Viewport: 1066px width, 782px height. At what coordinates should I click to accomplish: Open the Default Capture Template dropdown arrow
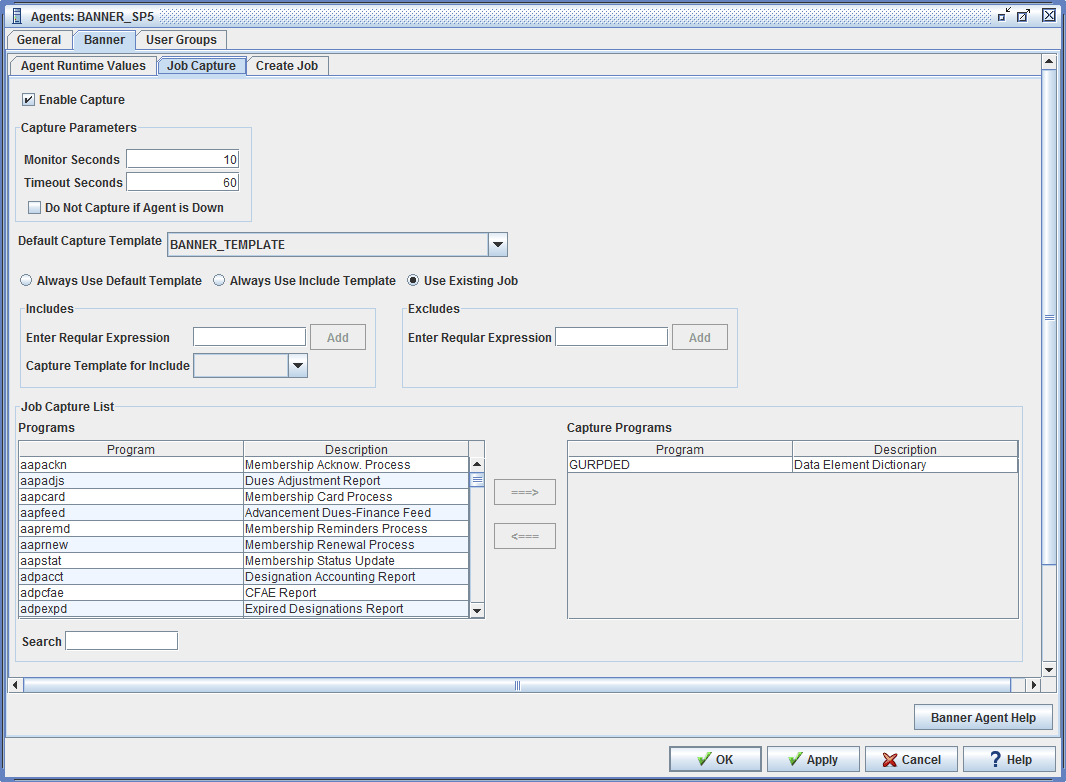(498, 244)
